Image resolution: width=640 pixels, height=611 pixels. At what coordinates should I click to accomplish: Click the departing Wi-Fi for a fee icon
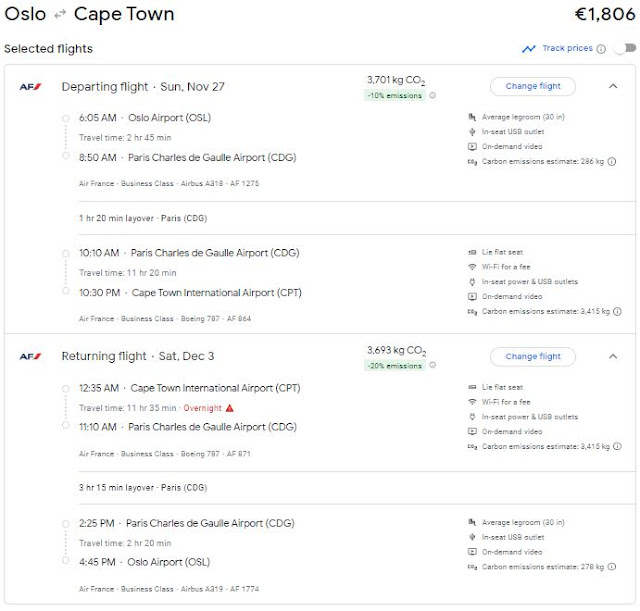click(x=472, y=267)
